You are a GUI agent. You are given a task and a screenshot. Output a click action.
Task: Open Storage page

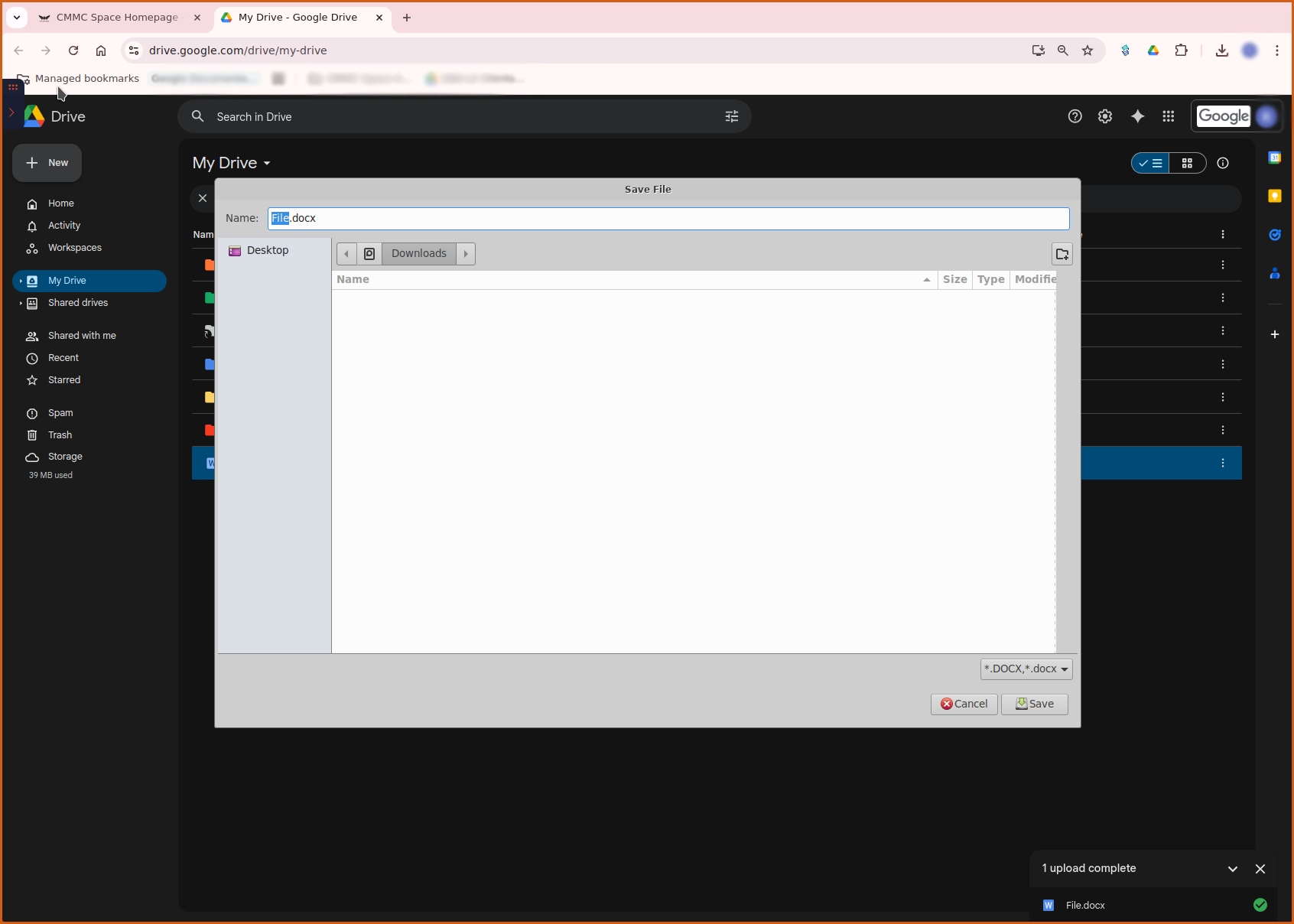click(x=65, y=457)
